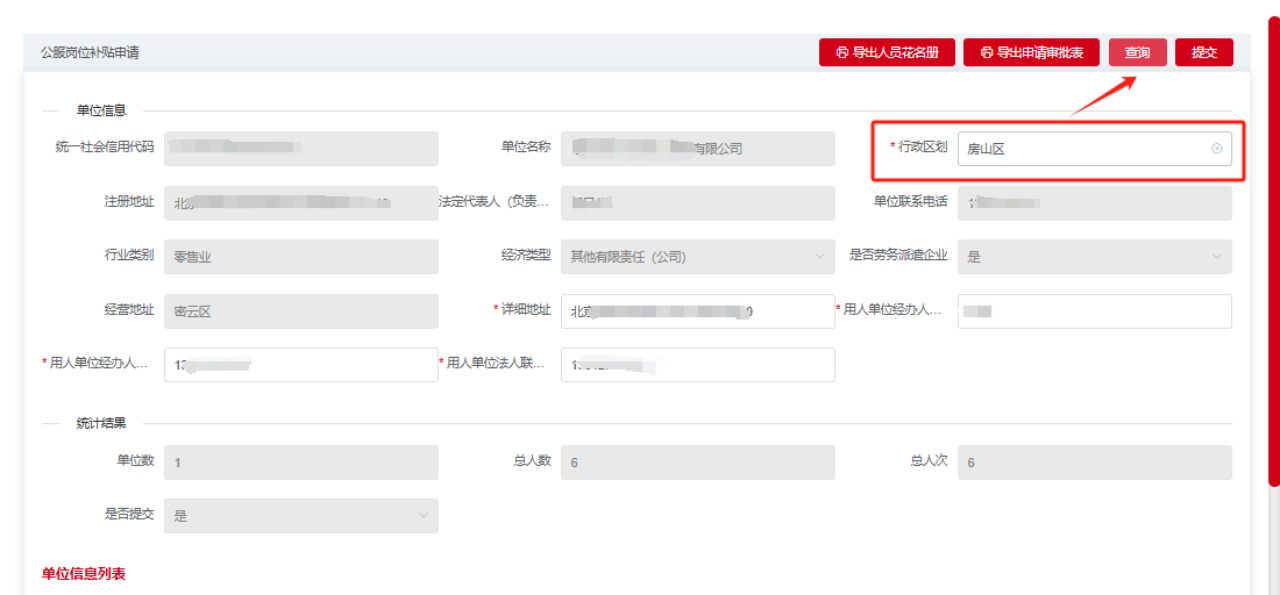The width and height of the screenshot is (1280, 595).
Task: Expand the 经济类型 dropdown
Action: tap(820, 257)
